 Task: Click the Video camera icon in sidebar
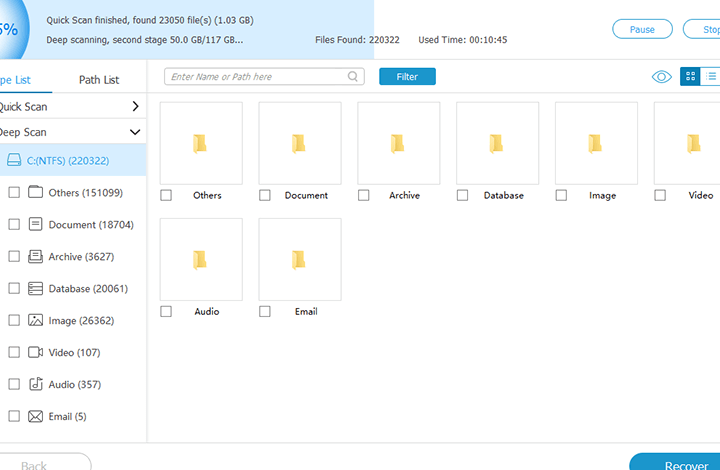[35, 352]
